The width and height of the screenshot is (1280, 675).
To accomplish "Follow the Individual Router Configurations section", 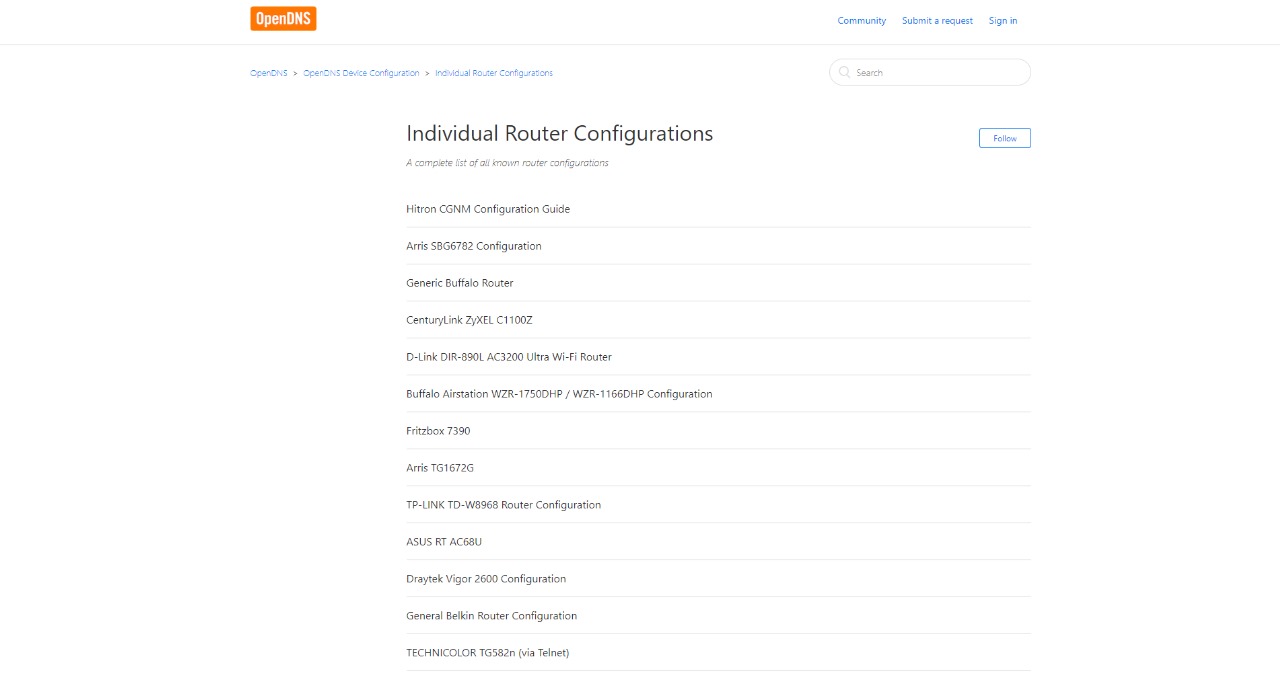I will coord(1004,138).
